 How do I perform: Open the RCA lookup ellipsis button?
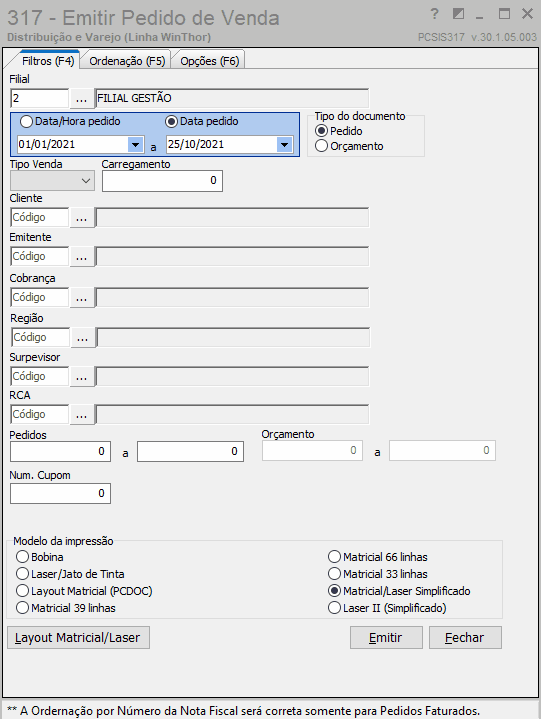pyautogui.click(x=82, y=415)
